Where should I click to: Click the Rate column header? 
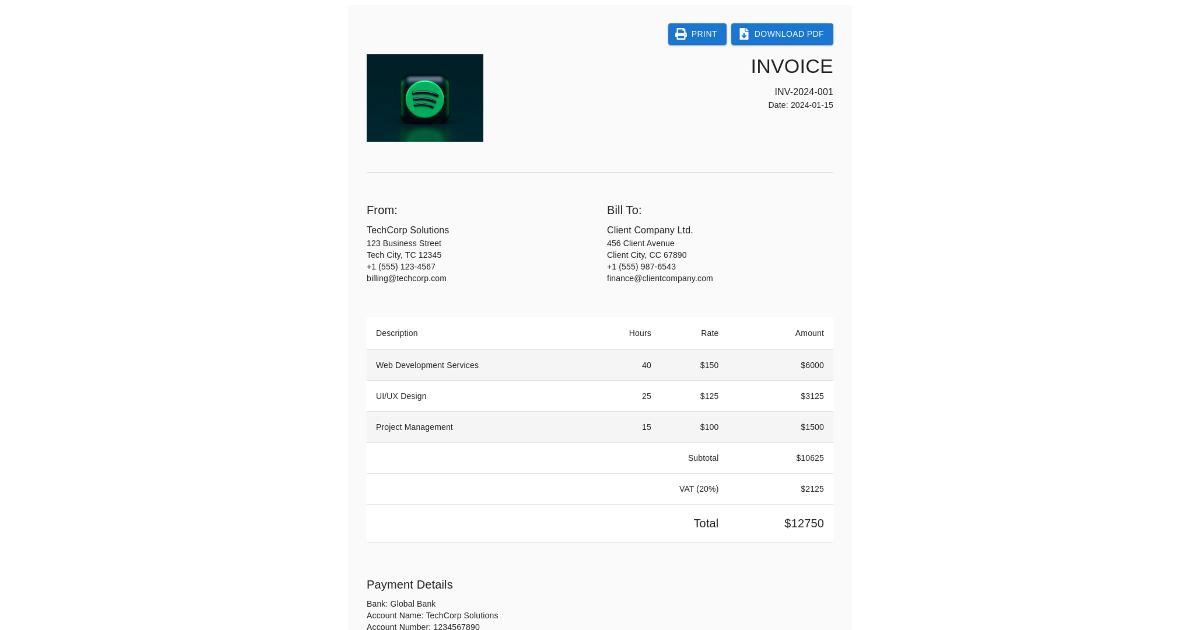coord(709,333)
